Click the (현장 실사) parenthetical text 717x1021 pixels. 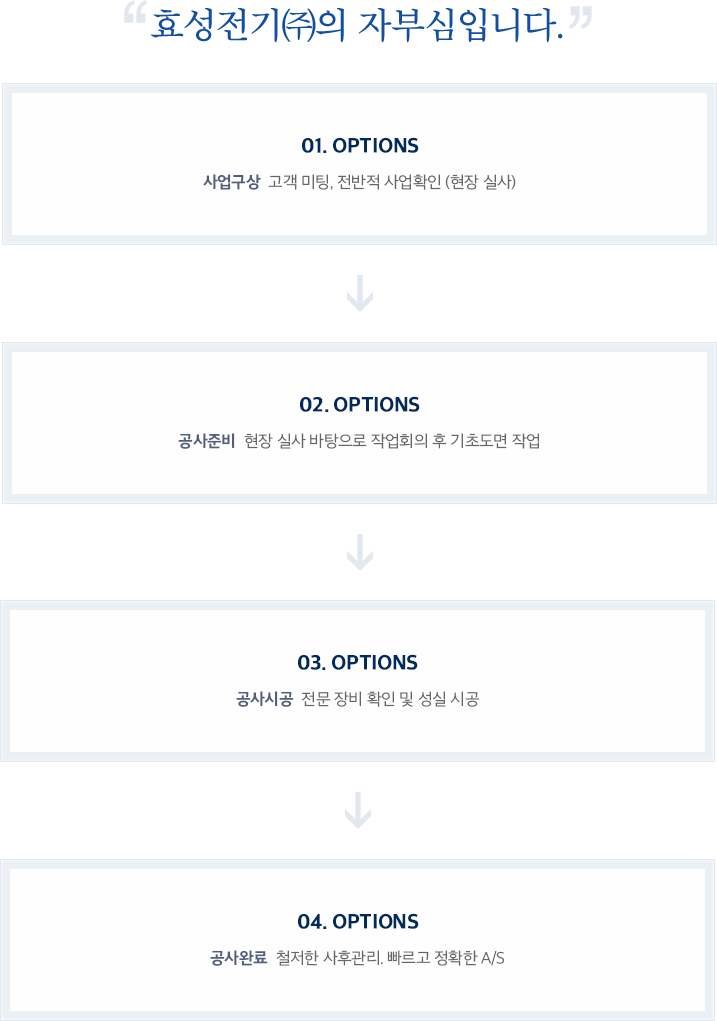pos(481,182)
